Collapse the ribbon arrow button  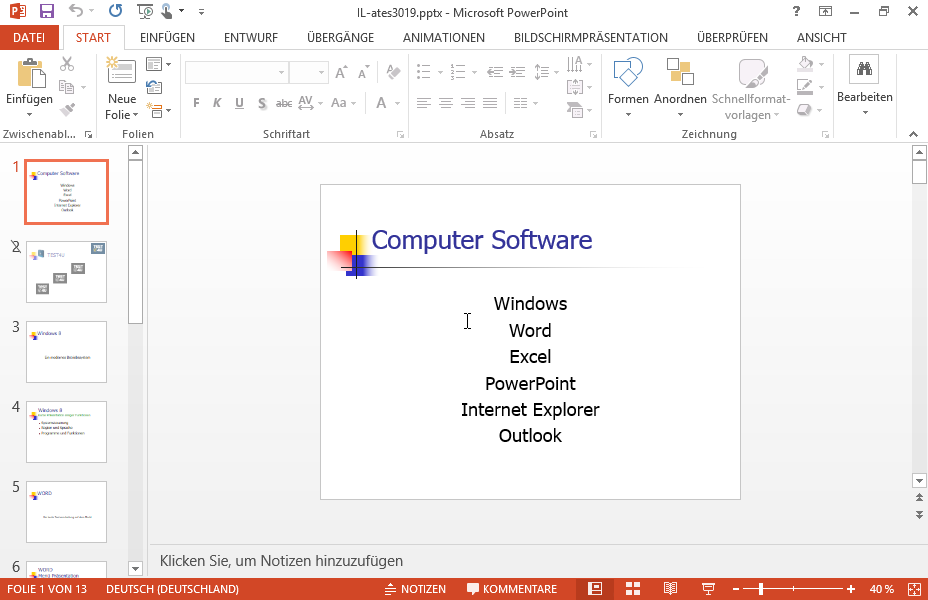pos(913,134)
